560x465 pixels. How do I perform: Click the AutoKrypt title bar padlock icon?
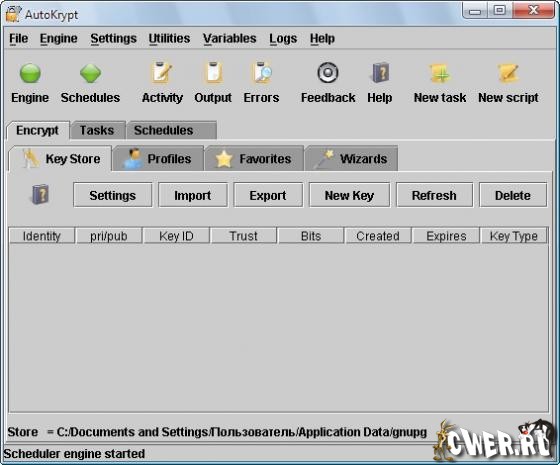pos(13,14)
